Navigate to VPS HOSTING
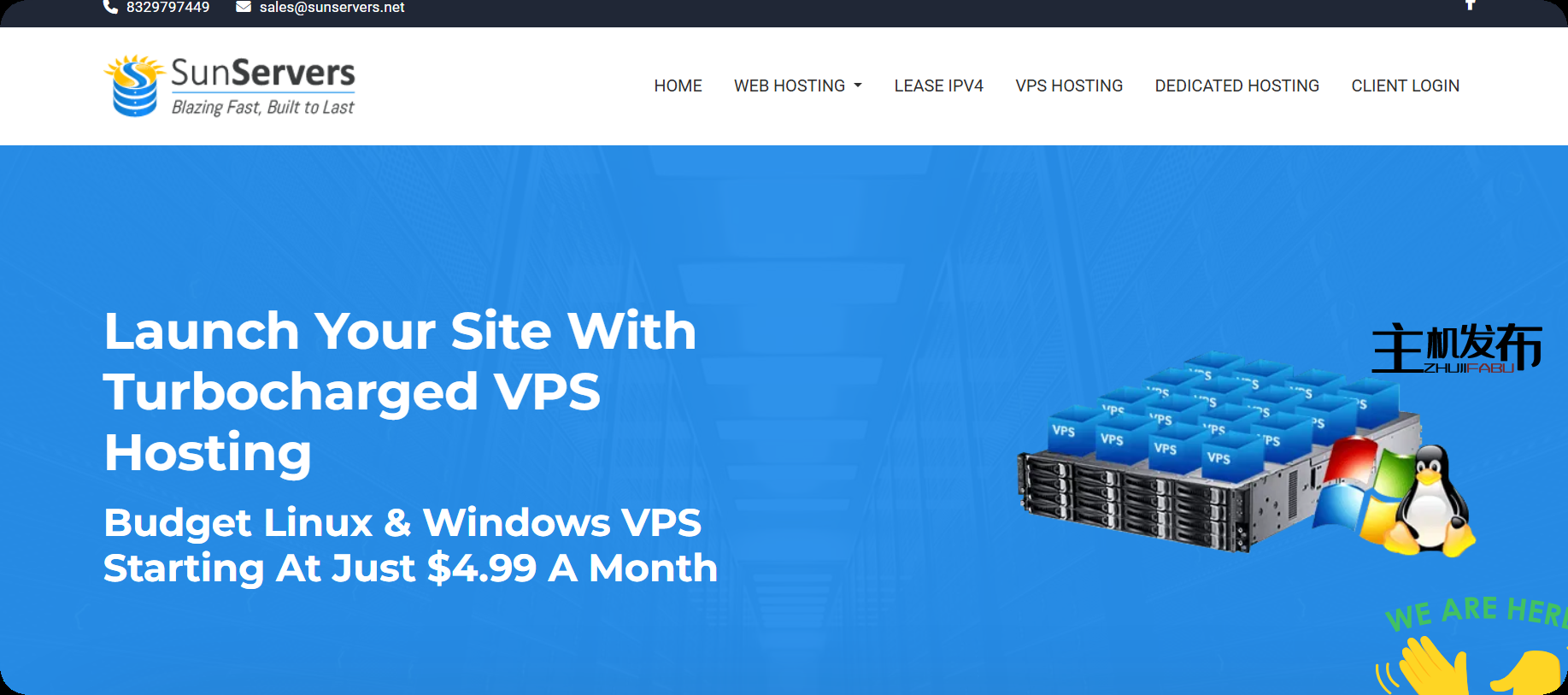 [1069, 85]
